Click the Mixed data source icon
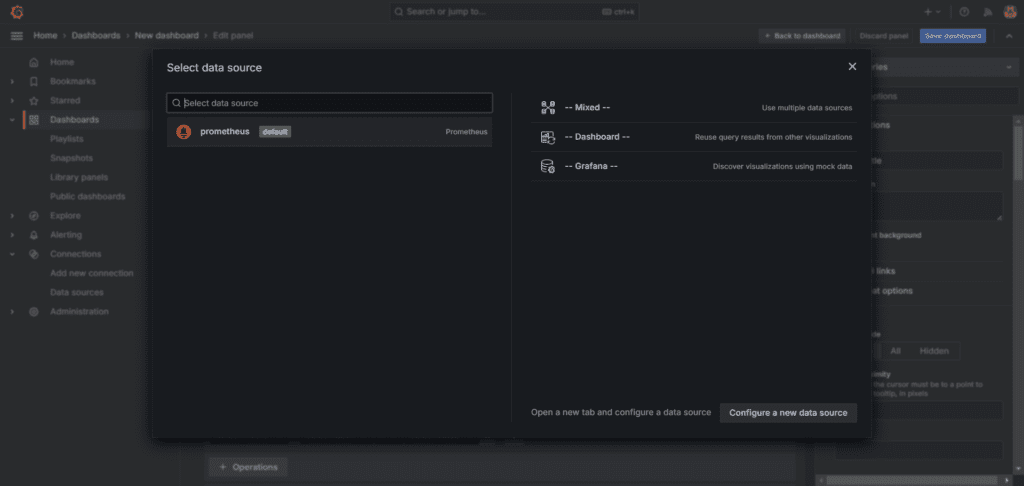This screenshot has height=486, width=1024. (547, 108)
